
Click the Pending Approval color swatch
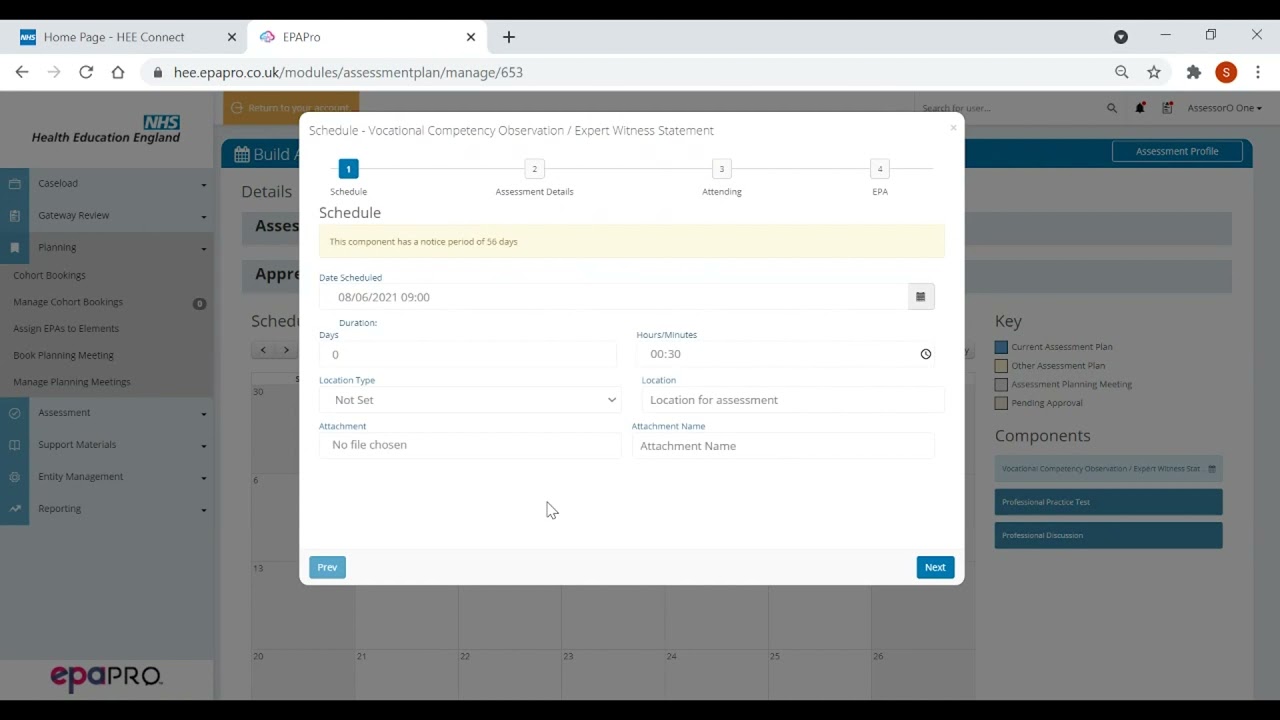(1001, 403)
